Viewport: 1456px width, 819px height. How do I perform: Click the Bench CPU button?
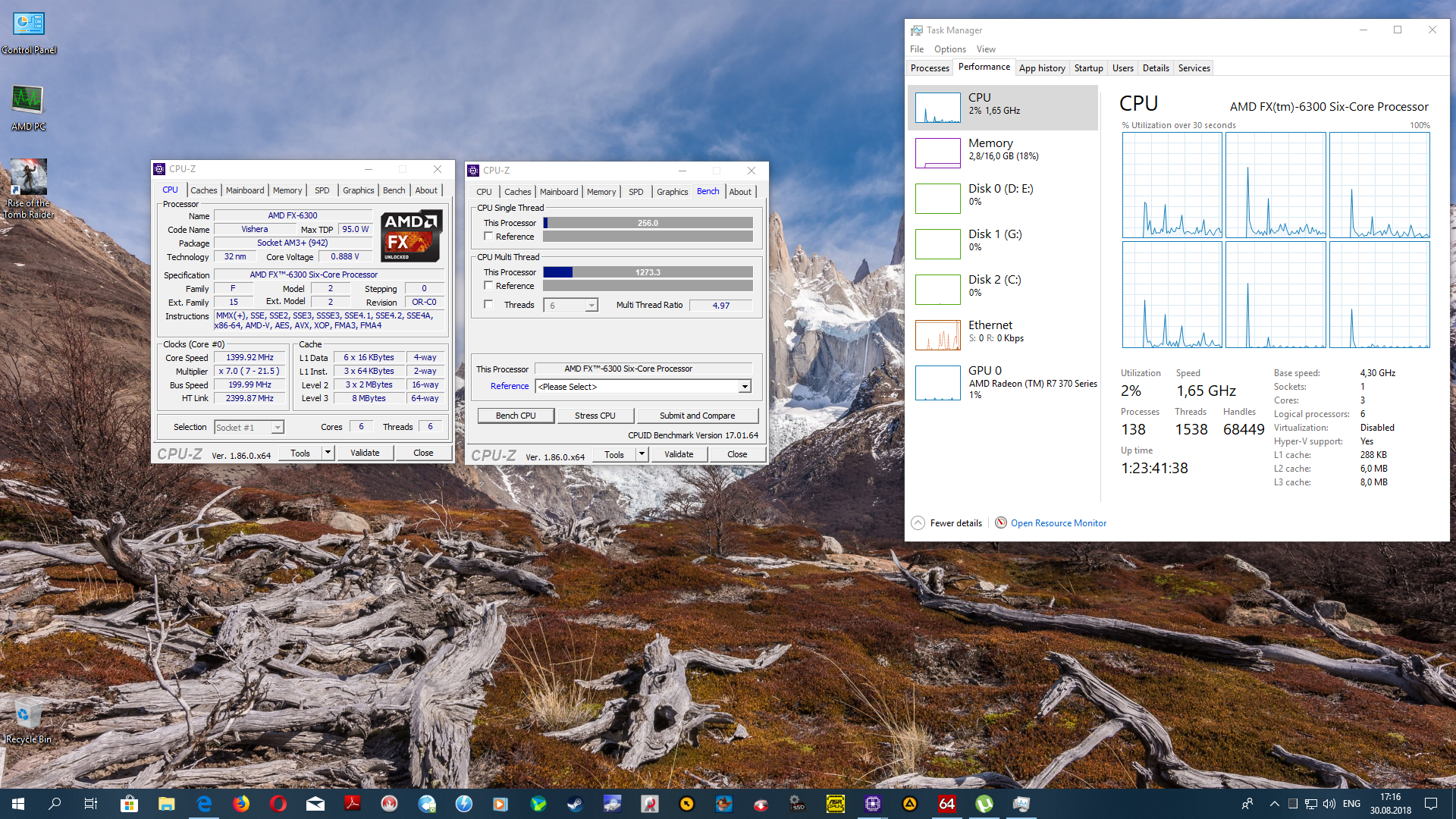516,416
